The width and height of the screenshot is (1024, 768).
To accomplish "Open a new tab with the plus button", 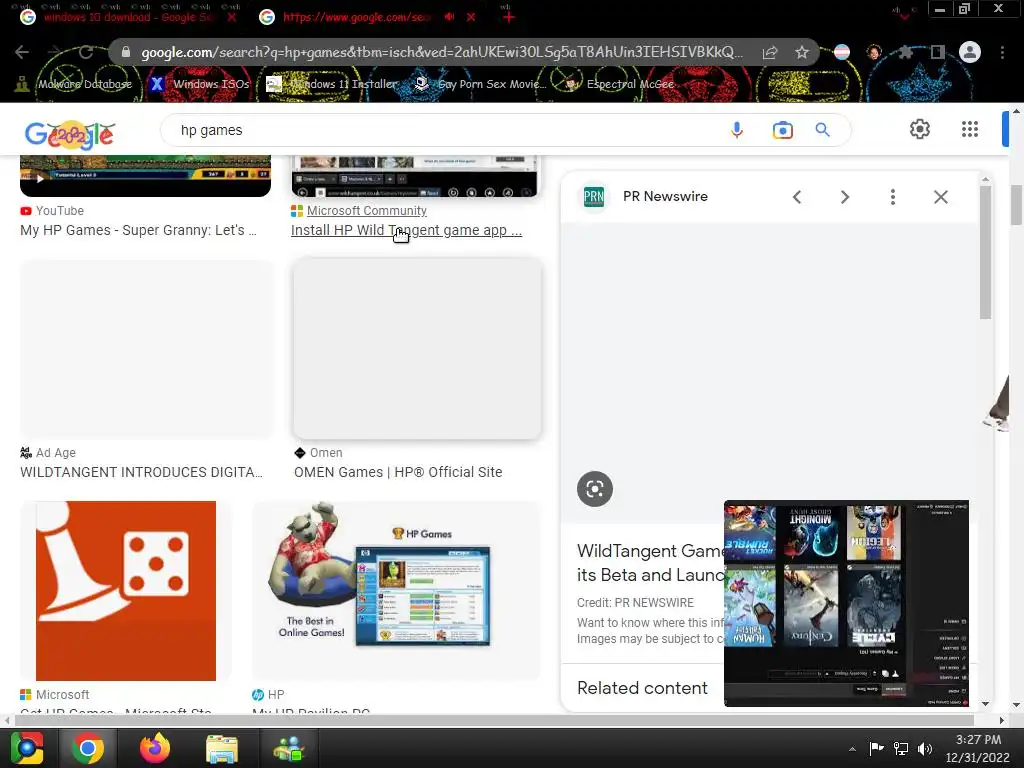I will 509,17.
